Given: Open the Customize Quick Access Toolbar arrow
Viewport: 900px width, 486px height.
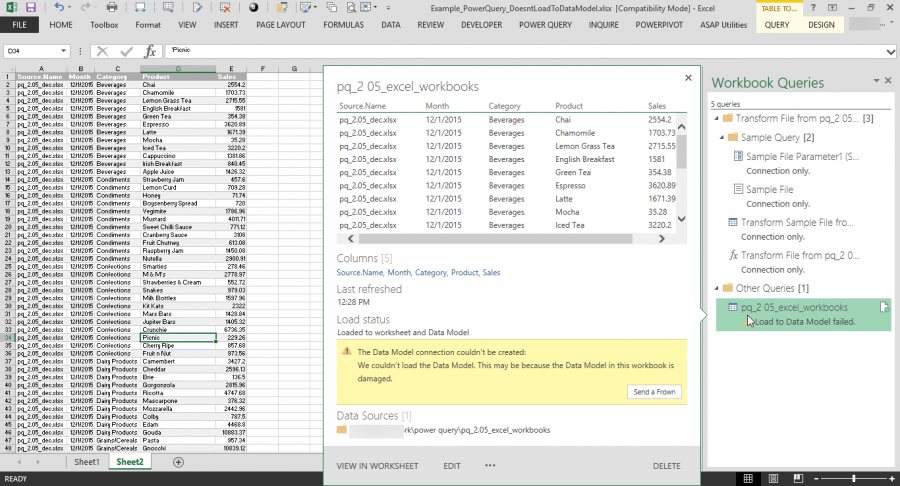Looking at the screenshot, I should [x=388, y=7].
